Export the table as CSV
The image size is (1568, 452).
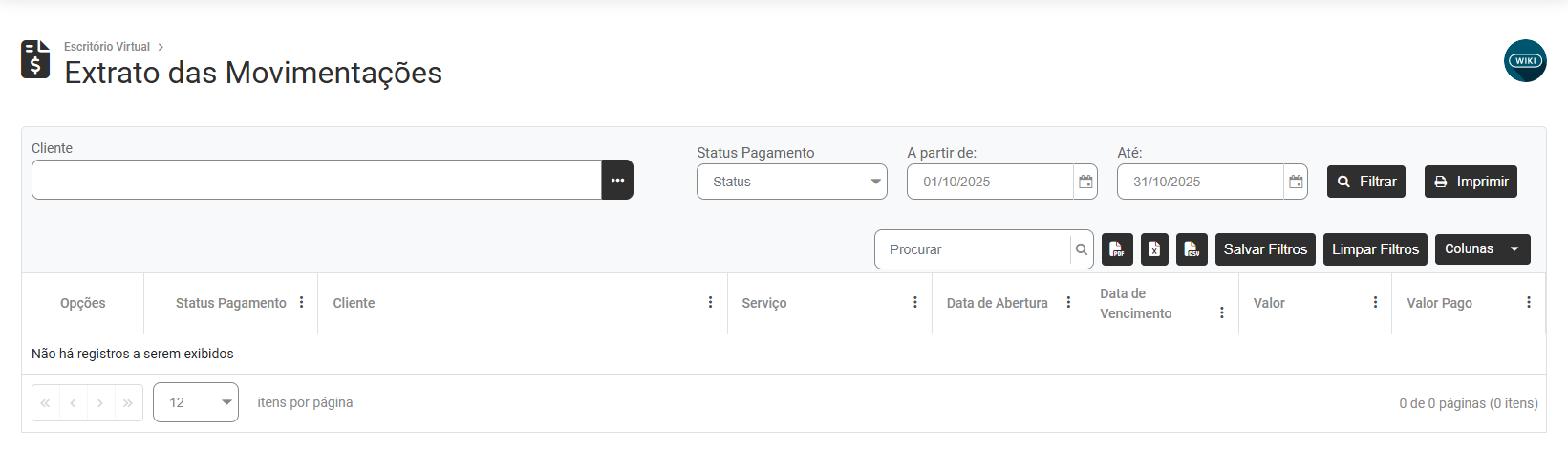[1192, 249]
